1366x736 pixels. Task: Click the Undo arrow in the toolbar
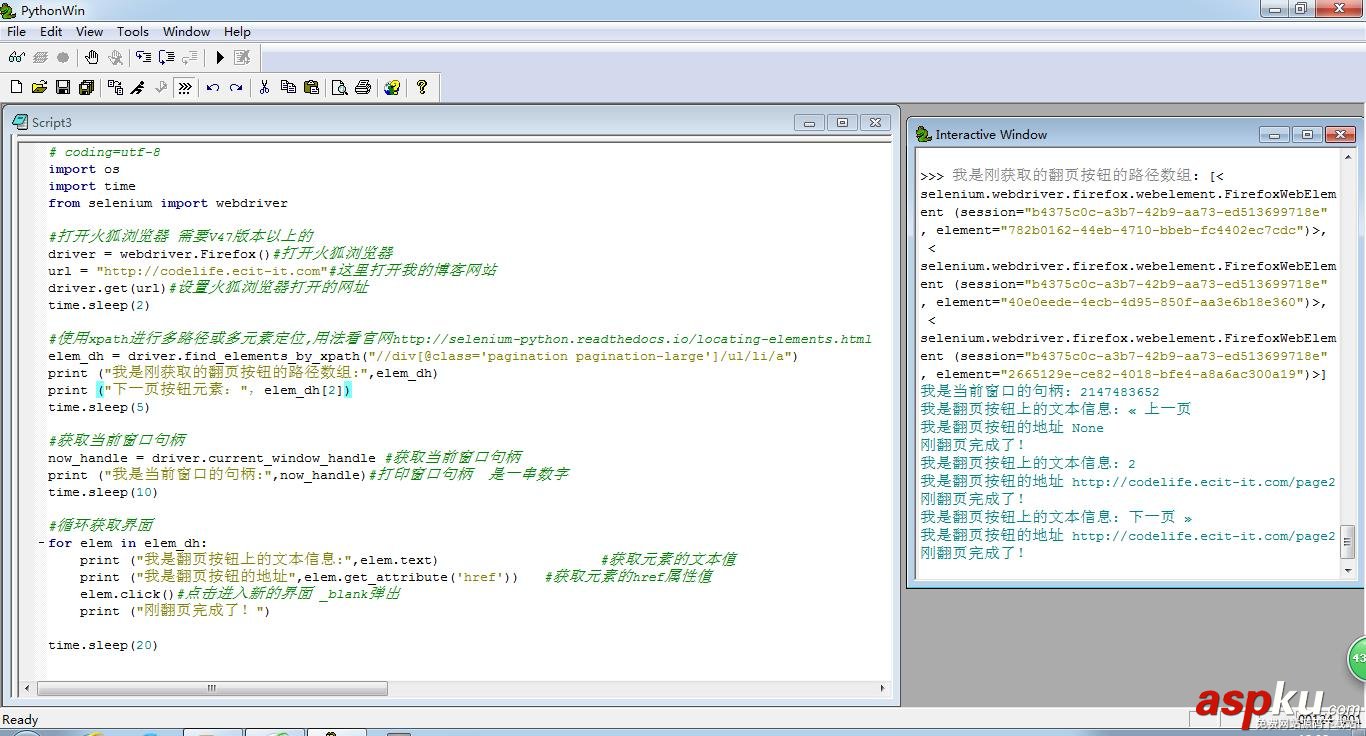(x=213, y=88)
